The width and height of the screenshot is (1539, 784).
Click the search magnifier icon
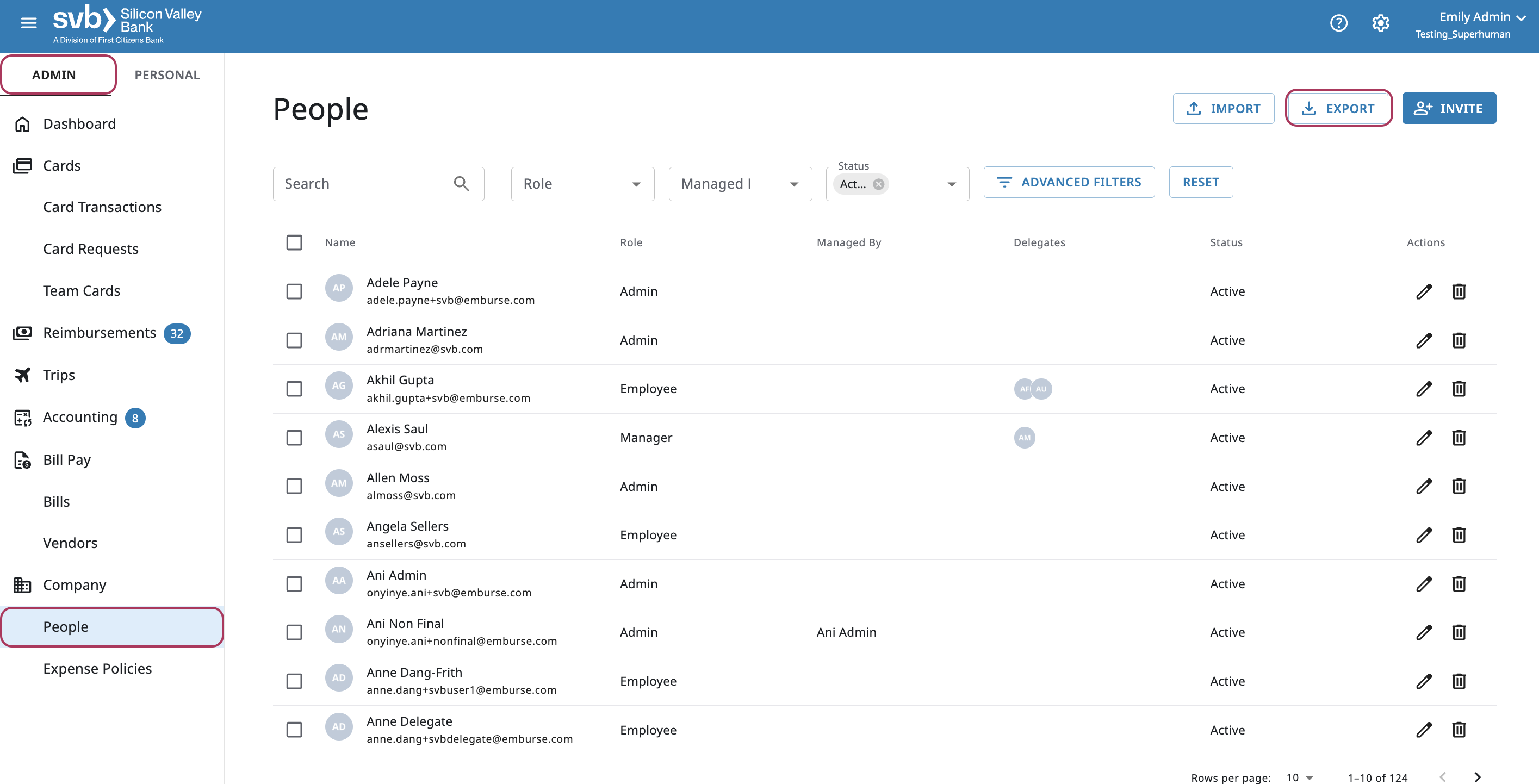point(461,183)
